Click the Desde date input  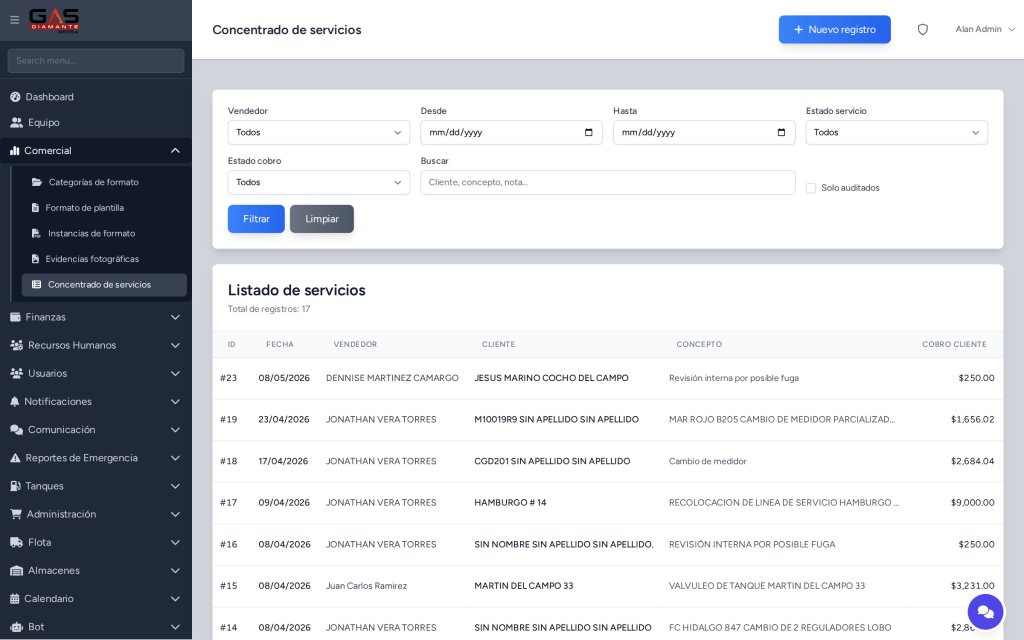click(511, 133)
